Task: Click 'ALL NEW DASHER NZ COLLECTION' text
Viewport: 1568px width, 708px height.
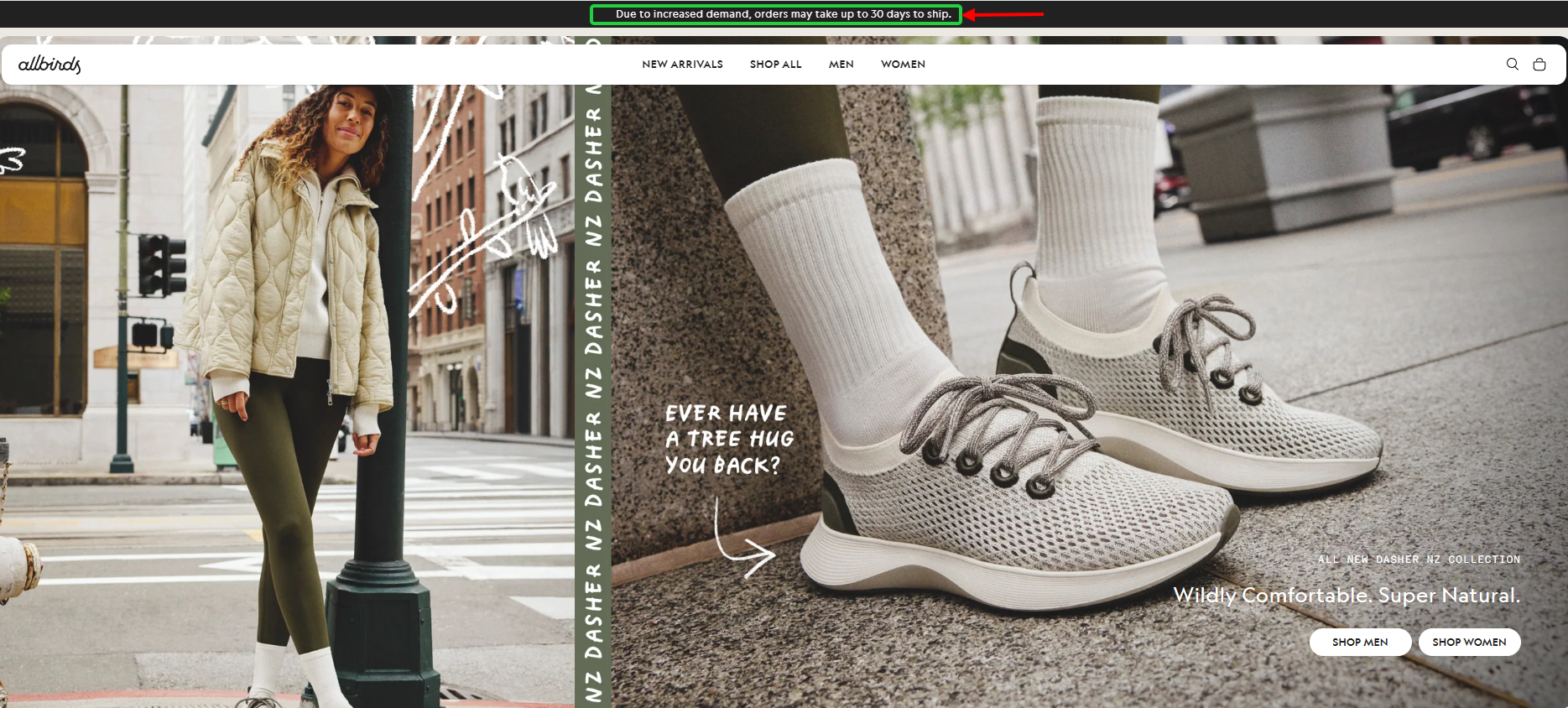Action: 1419,560
